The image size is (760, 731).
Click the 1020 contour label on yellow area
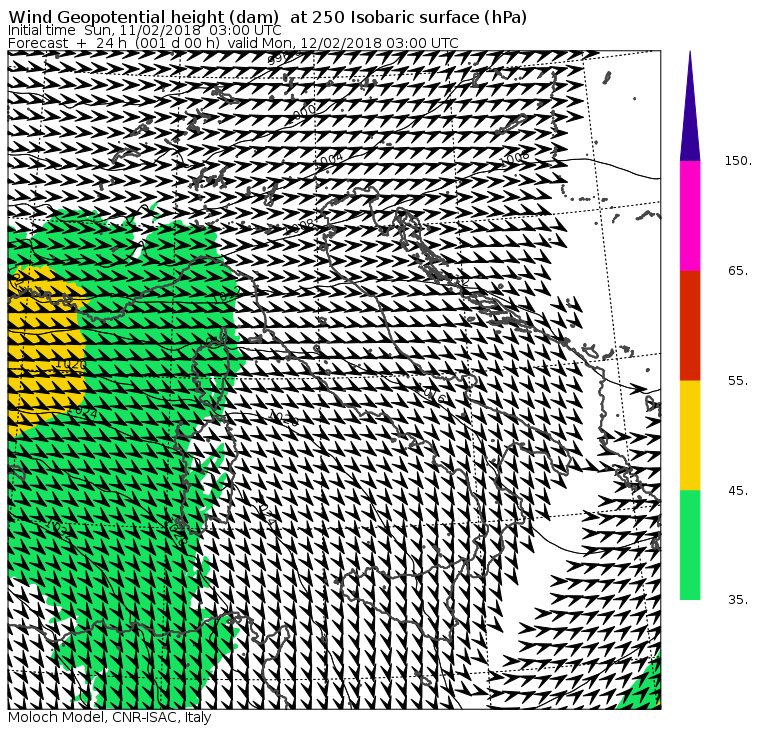pyautogui.click(x=71, y=364)
